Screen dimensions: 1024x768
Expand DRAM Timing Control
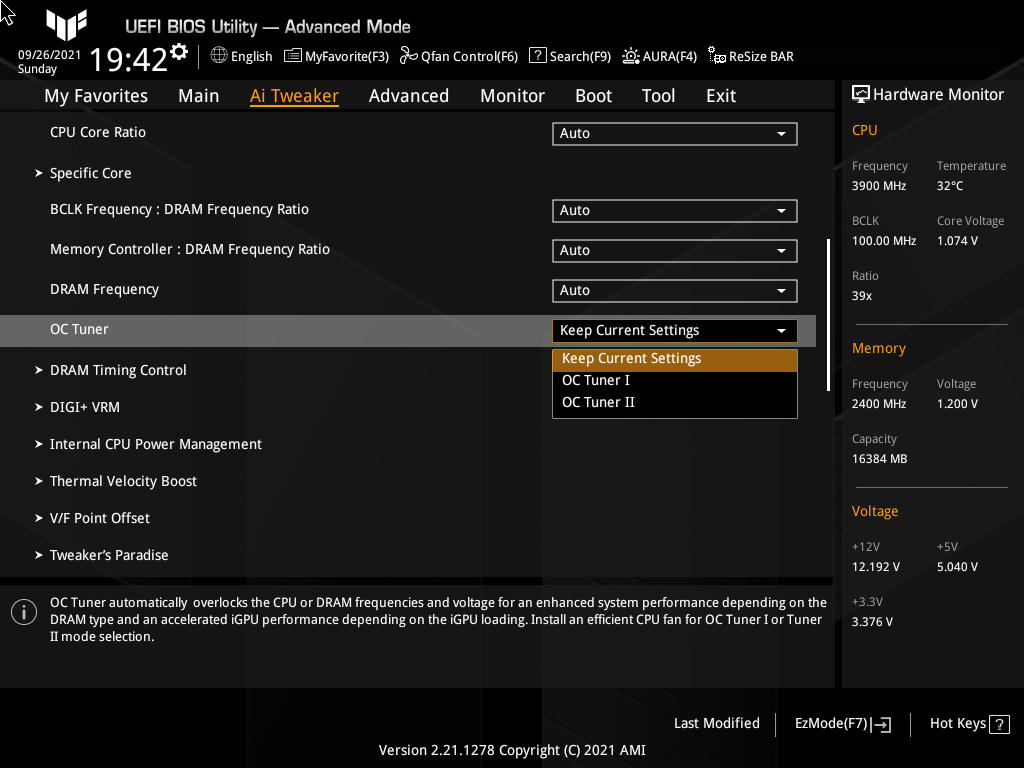(118, 370)
